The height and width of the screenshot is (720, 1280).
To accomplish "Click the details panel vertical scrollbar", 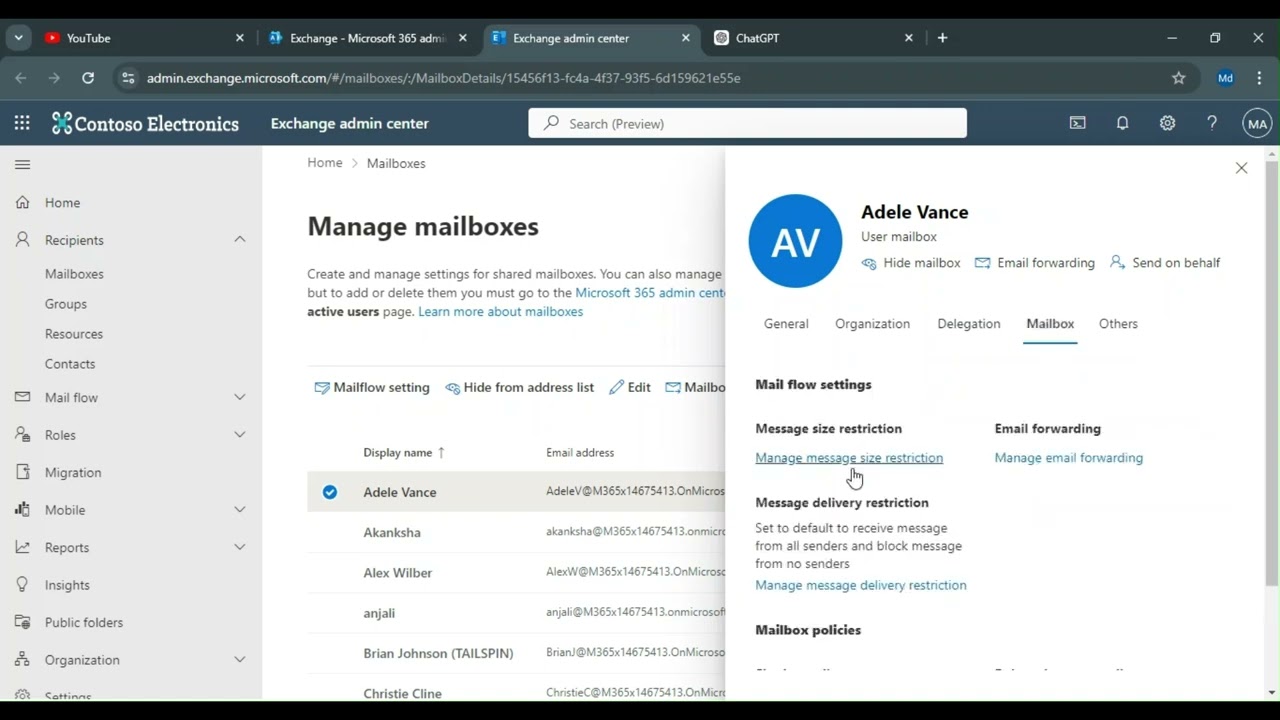I will (1272, 374).
